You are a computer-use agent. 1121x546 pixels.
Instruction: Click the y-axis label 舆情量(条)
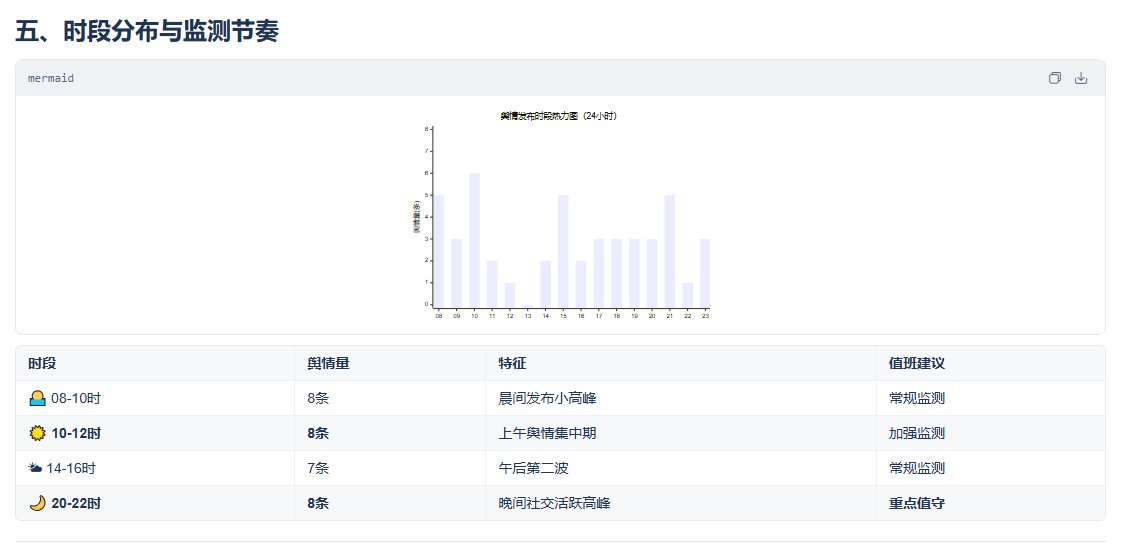coord(416,217)
